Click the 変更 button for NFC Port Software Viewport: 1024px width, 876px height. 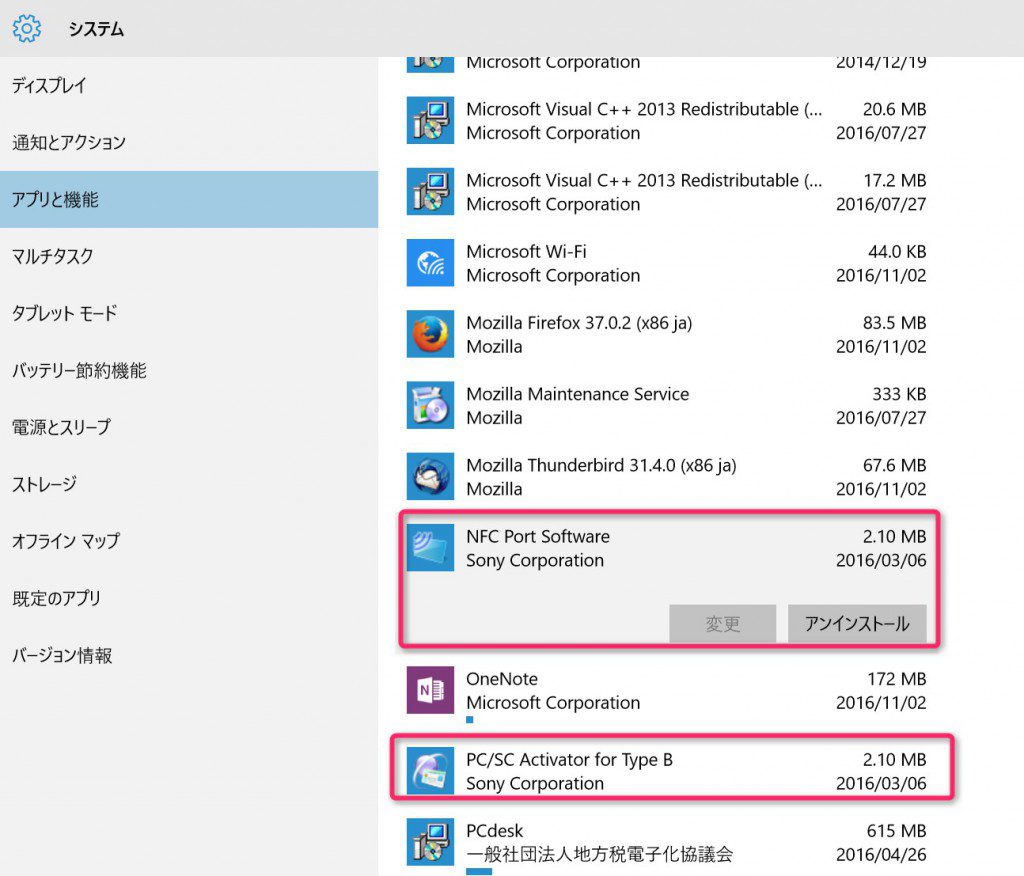pyautogui.click(x=722, y=623)
